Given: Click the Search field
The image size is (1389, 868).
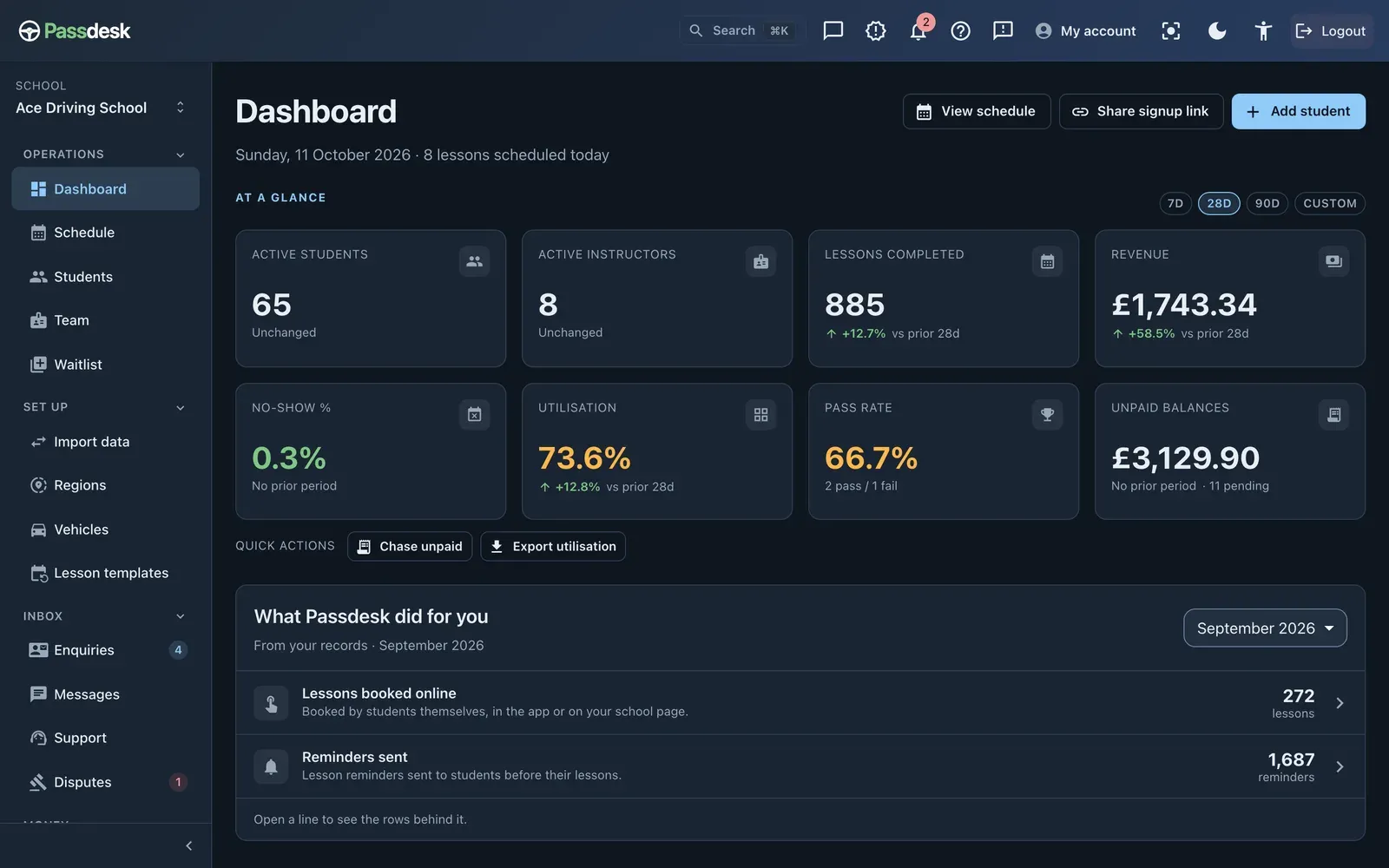Looking at the screenshot, I should pyautogui.click(x=741, y=31).
